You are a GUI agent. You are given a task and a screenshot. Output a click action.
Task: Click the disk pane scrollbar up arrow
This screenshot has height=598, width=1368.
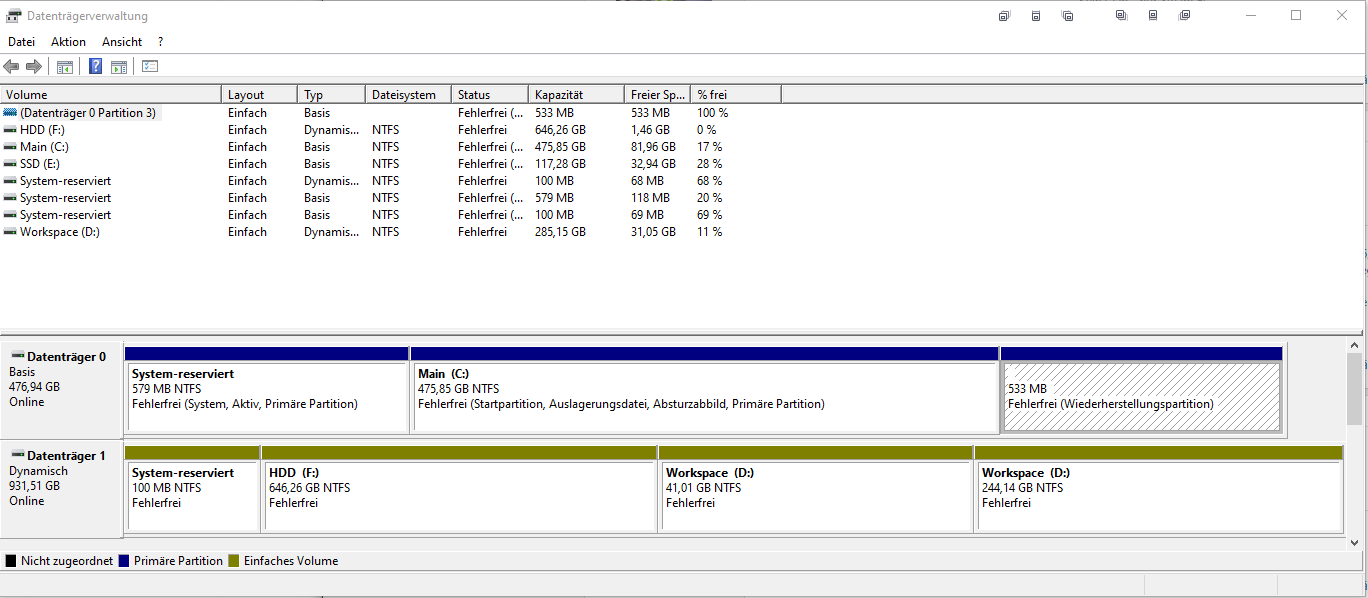pyautogui.click(x=1355, y=345)
